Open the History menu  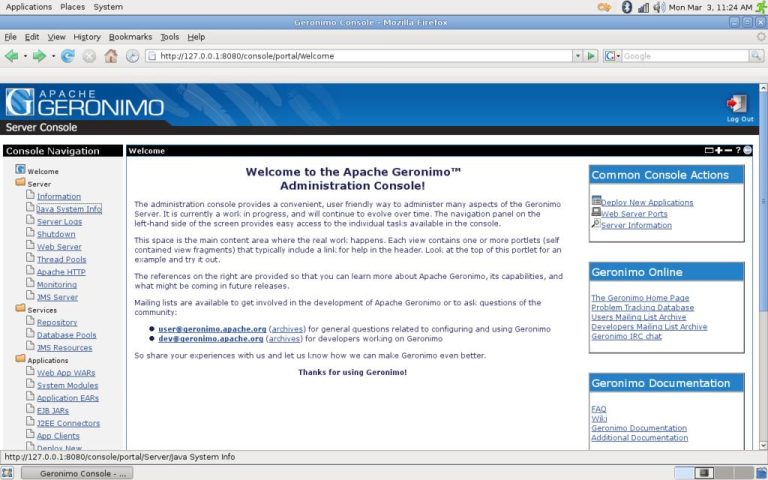pyautogui.click(x=87, y=37)
